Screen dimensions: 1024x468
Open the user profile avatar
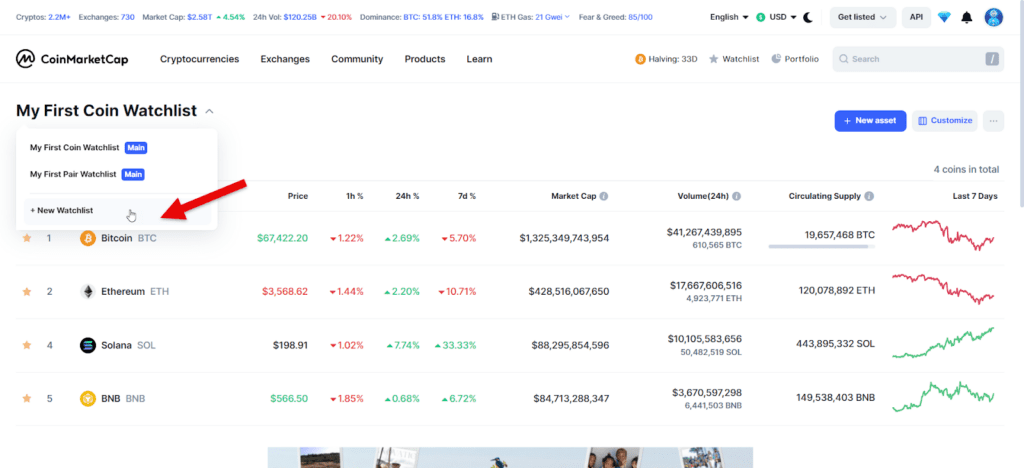(x=993, y=17)
